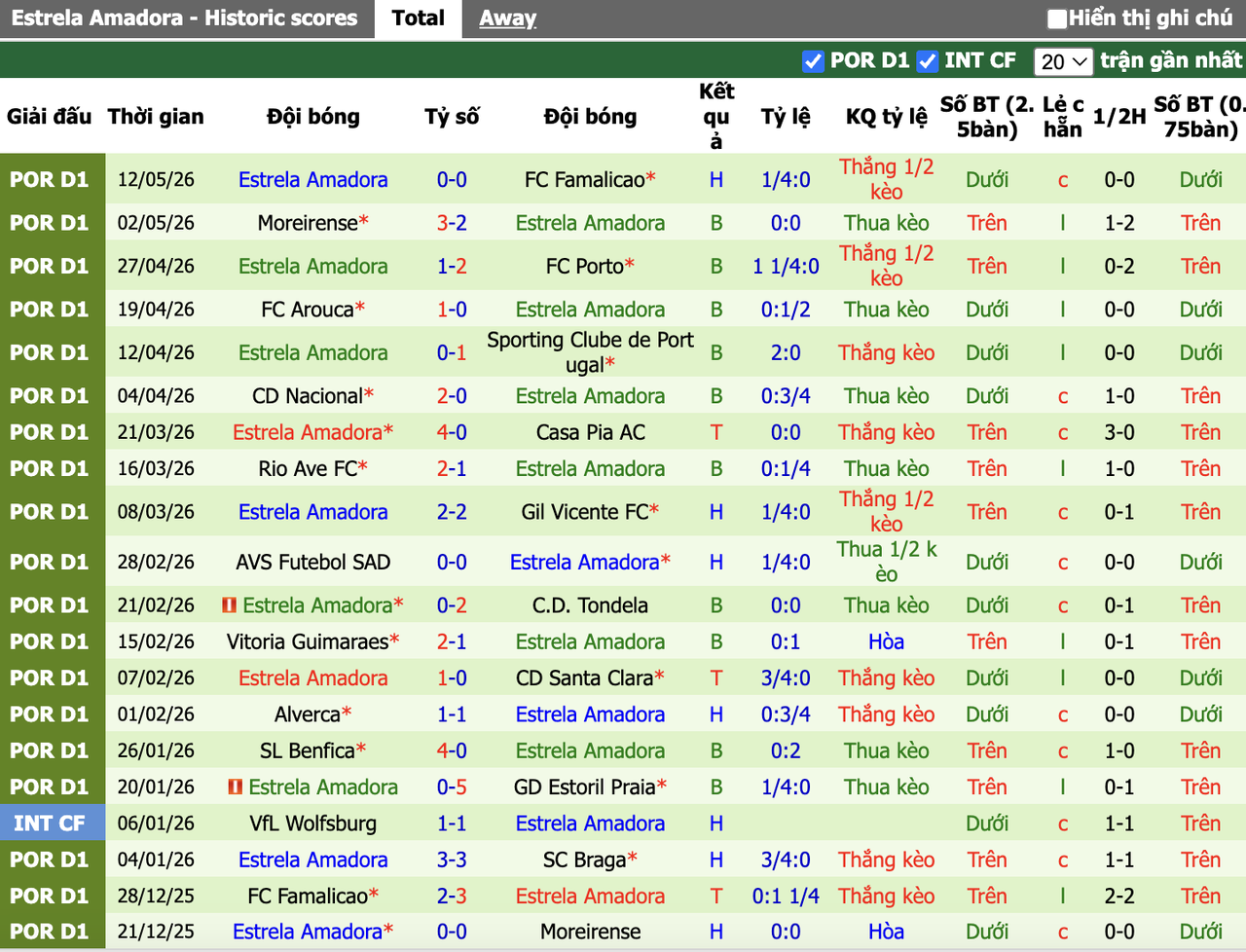Viewport: 1246px width, 952px height.
Task: Click the 3-2 score against Moreirense
Action: (x=452, y=223)
